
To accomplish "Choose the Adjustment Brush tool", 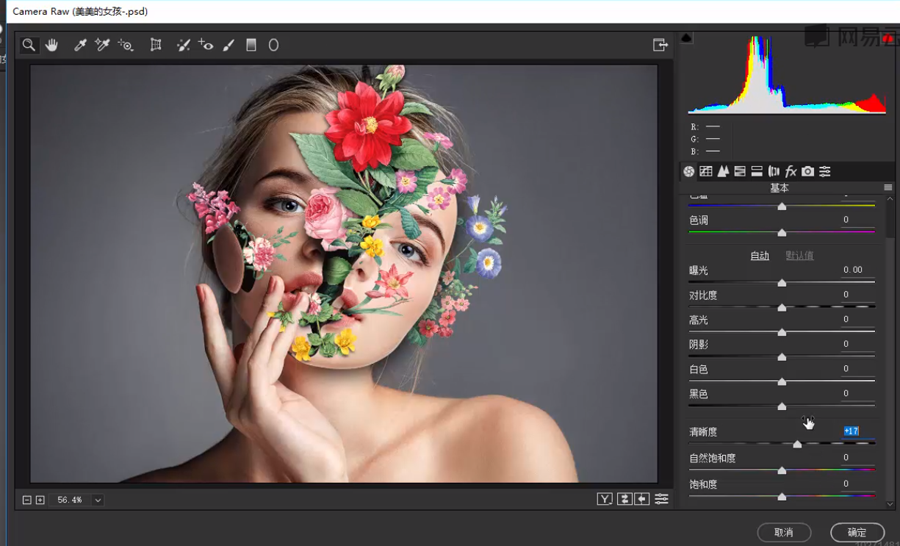I will [229, 45].
